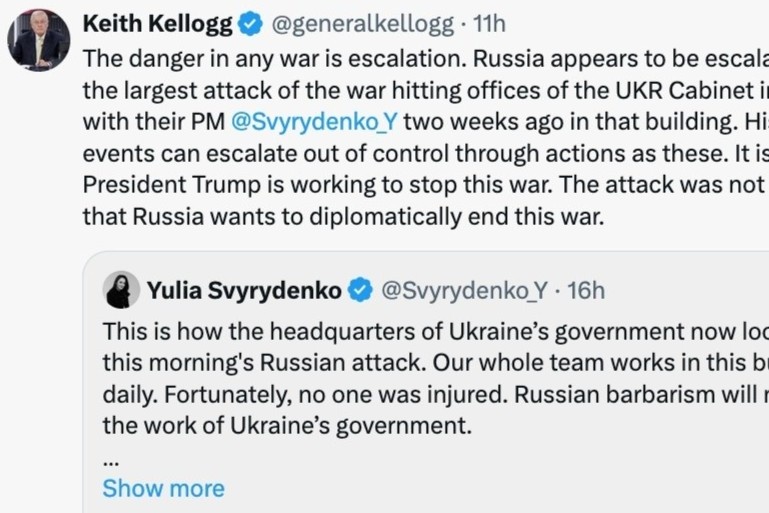Open the Yulia Svyrydenko name in the quoted tweet
769x513 pixels.
click(244, 290)
